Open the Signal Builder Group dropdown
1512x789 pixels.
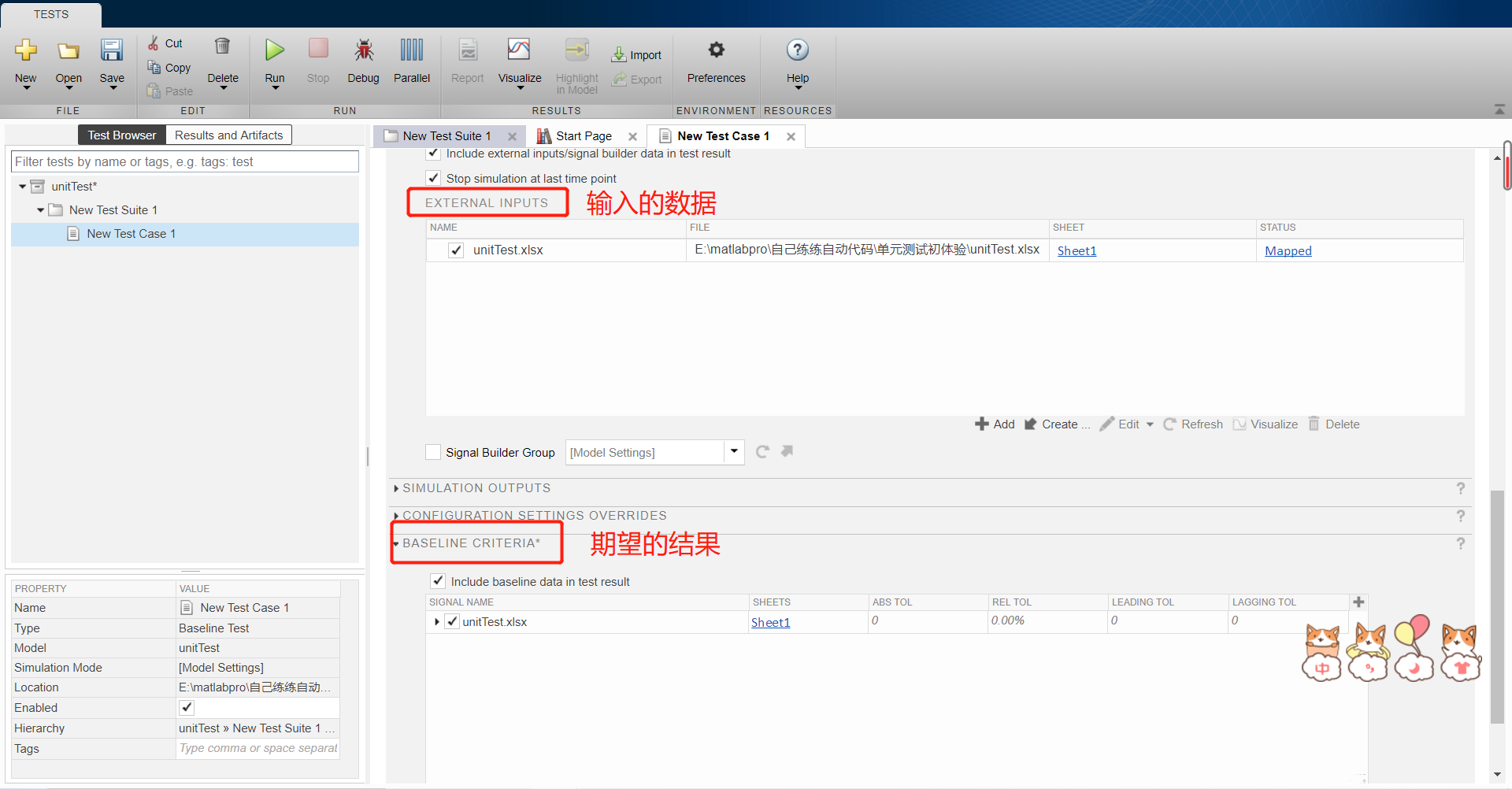point(733,452)
